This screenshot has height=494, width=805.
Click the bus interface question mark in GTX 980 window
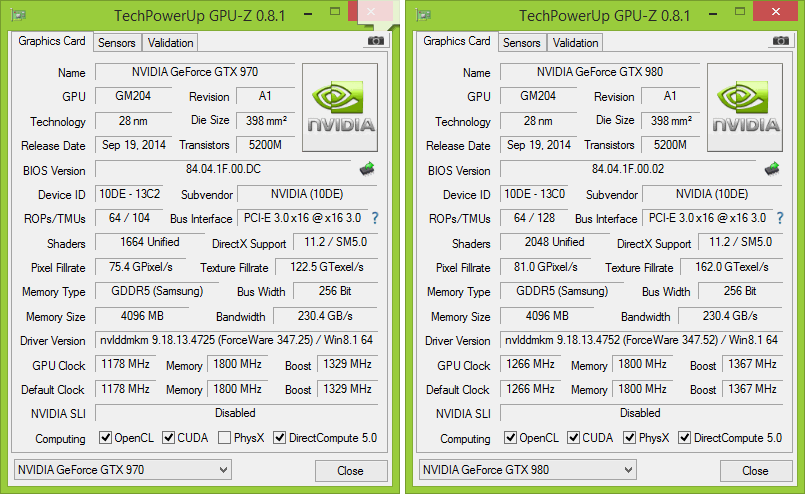(x=780, y=218)
